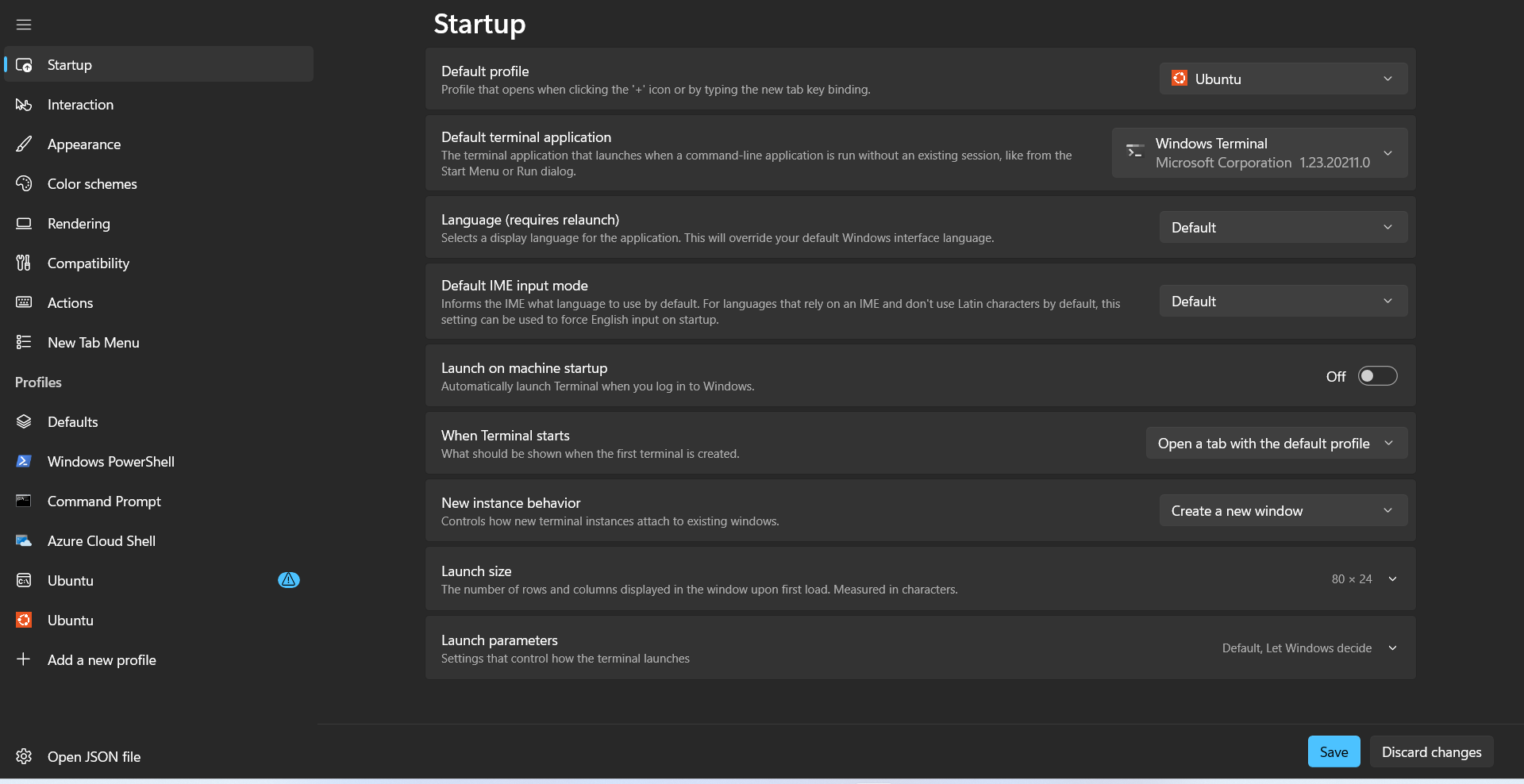Click the Compatibility icon in sidebar
The image size is (1524, 784).
click(24, 263)
